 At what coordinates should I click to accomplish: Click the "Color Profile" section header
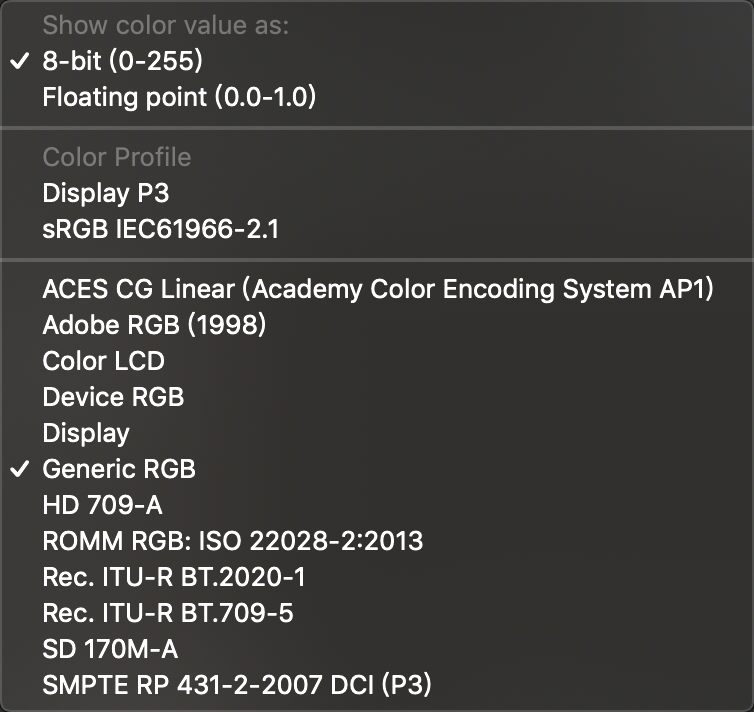pos(116,157)
